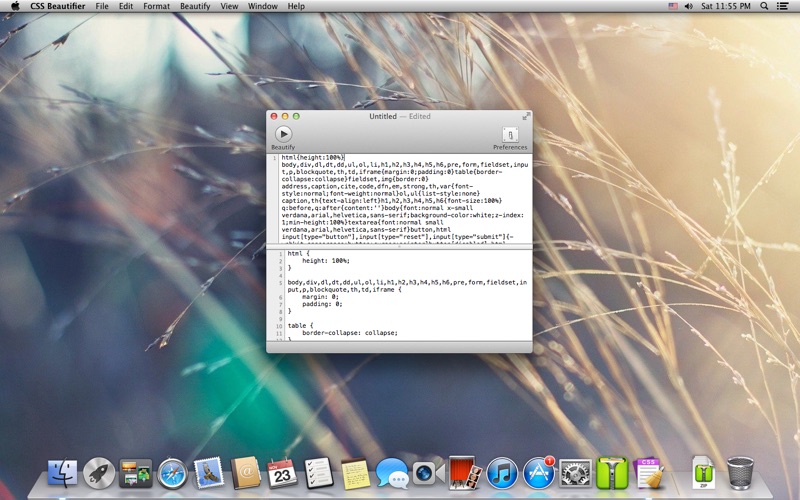Screen dimensions: 800x500
Task: Open the Apple menu
Action: click(x=15, y=6)
